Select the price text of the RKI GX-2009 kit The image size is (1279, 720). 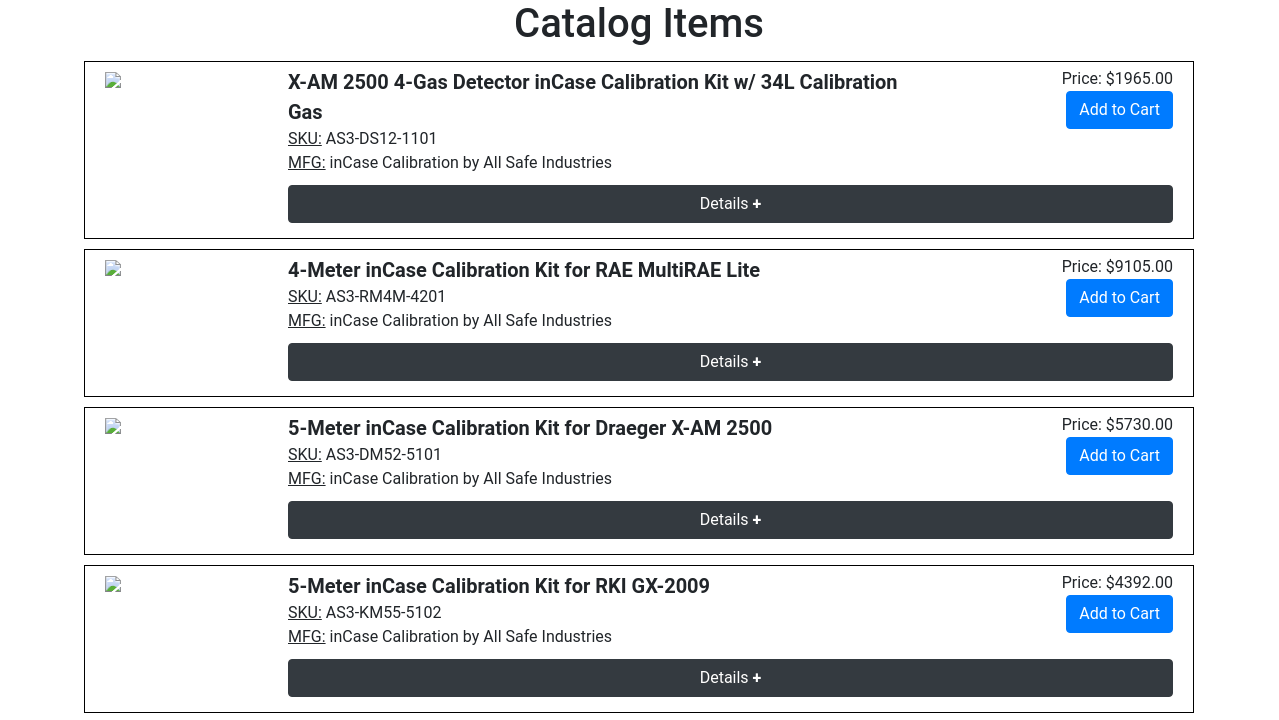click(1117, 582)
